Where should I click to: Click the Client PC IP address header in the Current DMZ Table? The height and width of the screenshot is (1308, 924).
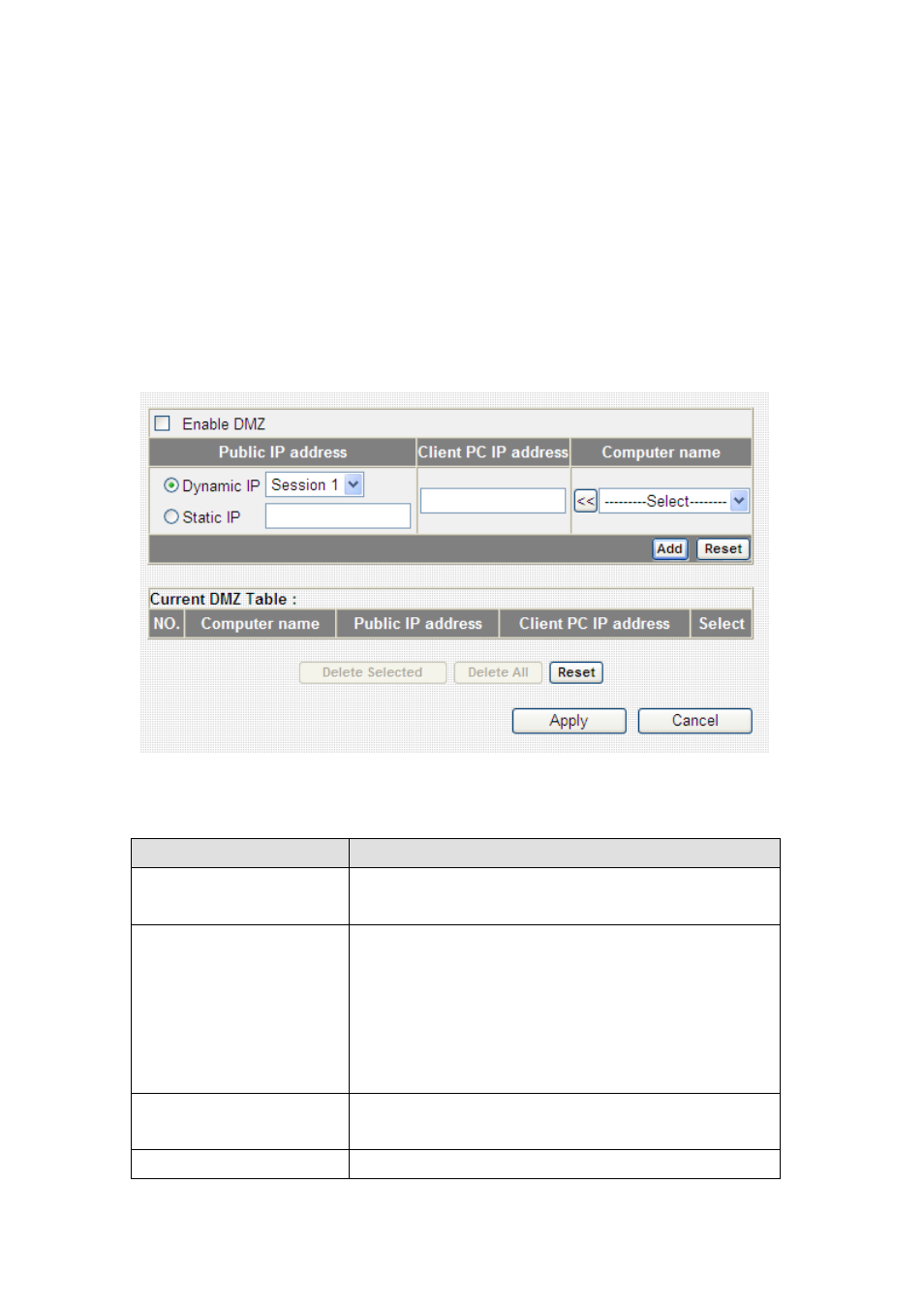point(594,624)
